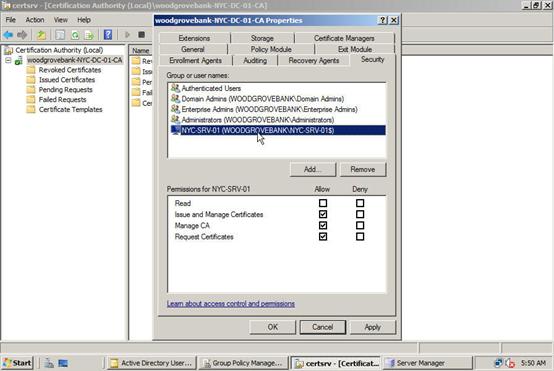Collapse the woodgrovebank-NYC-DC-01-CA tree node
554x371 pixels.
coord(8,60)
